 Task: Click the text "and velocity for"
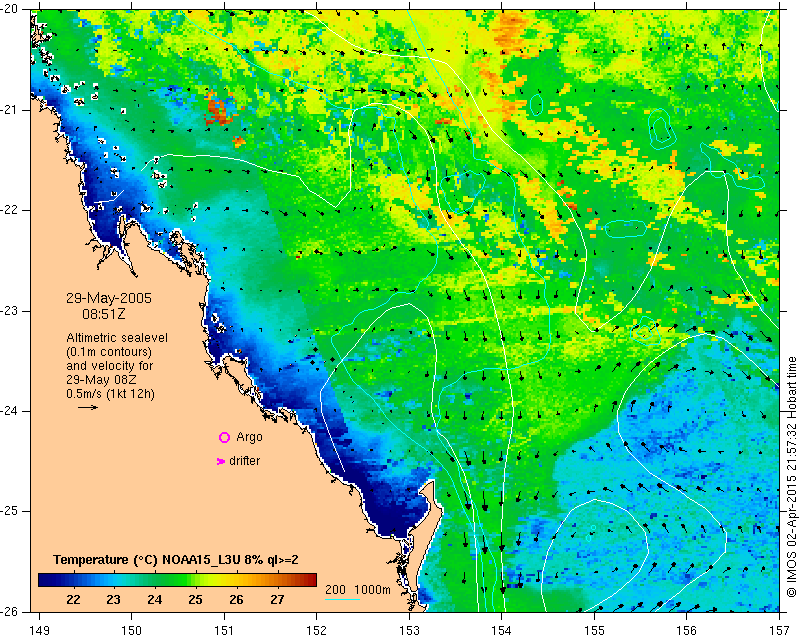(110, 366)
